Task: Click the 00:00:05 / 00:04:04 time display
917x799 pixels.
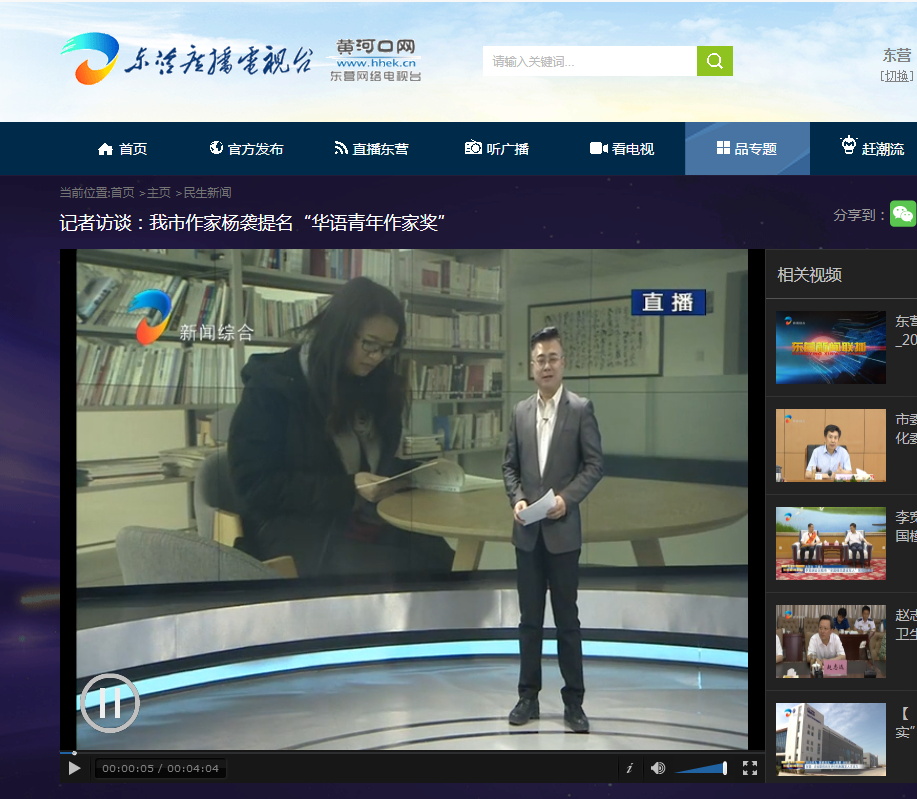Action: 160,768
